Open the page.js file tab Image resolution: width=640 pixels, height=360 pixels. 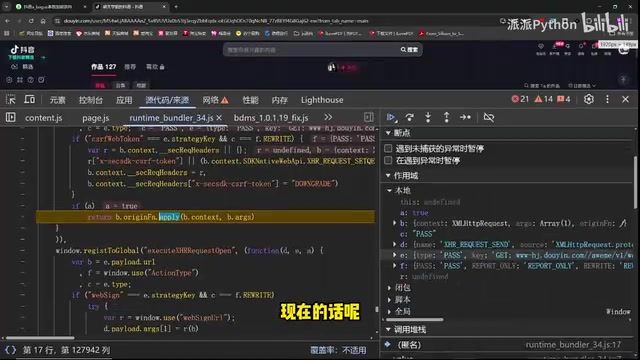click(96, 118)
